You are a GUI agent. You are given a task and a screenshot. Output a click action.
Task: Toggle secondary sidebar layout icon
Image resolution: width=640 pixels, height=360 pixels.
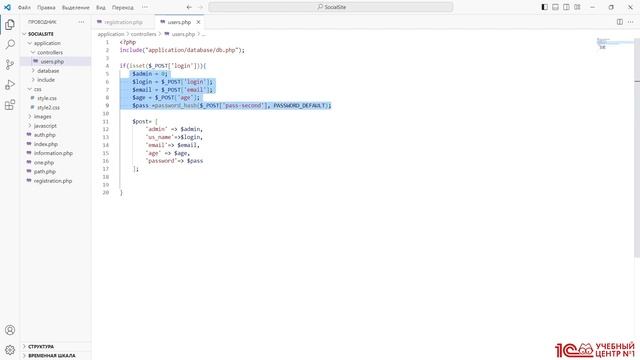pos(566,7)
